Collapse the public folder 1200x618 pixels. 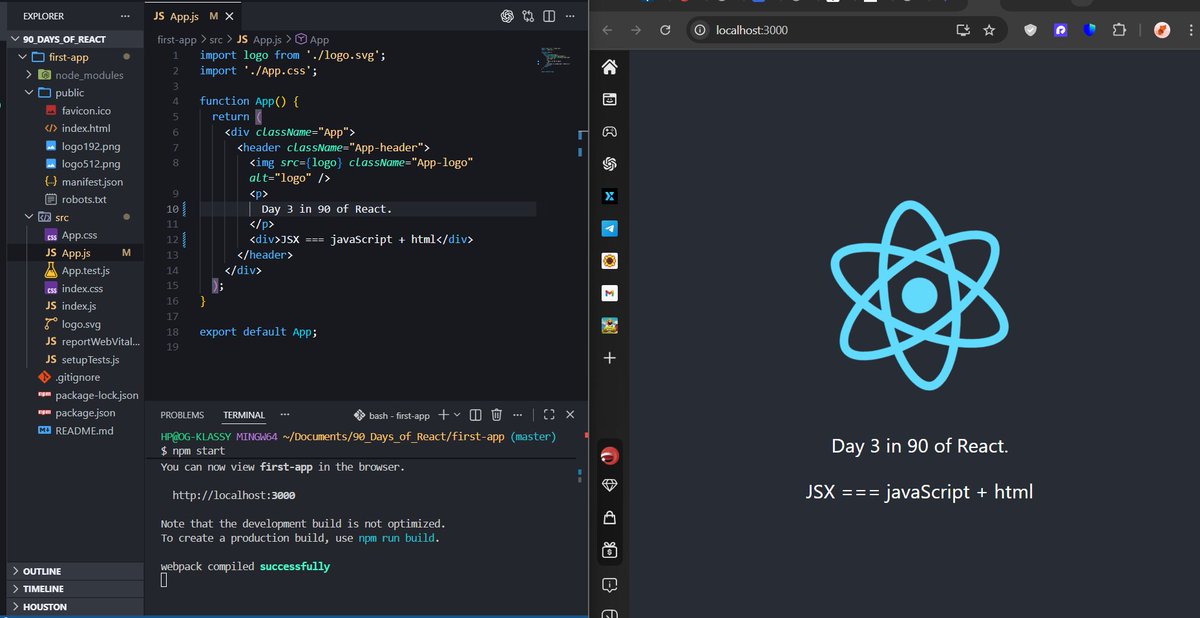[x=29, y=93]
